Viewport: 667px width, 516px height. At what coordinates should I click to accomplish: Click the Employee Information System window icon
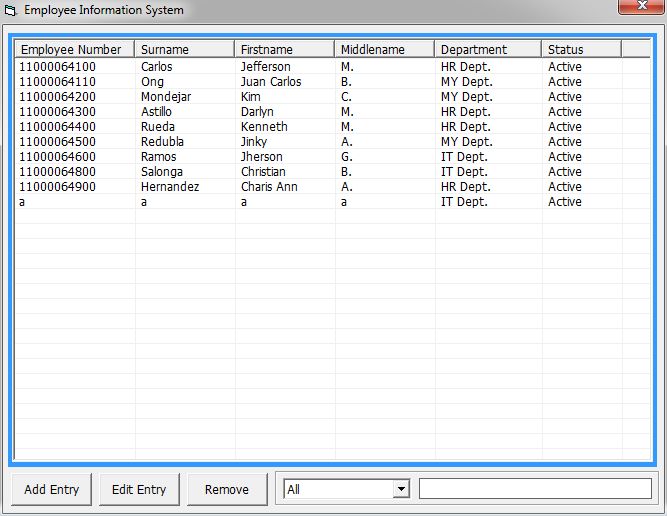pos(10,10)
